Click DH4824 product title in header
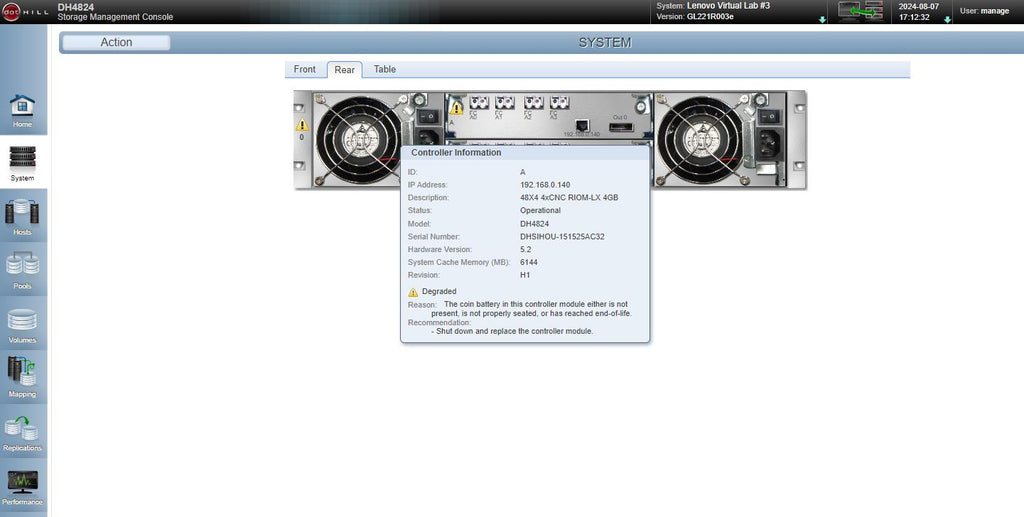 [x=76, y=7]
